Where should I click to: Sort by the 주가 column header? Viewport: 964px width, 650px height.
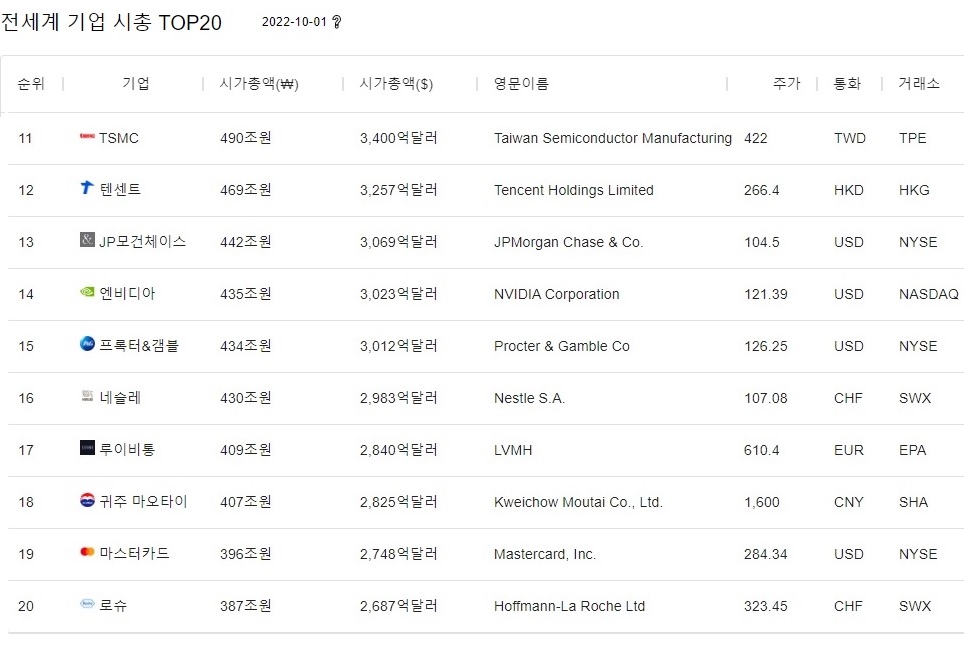(x=786, y=84)
